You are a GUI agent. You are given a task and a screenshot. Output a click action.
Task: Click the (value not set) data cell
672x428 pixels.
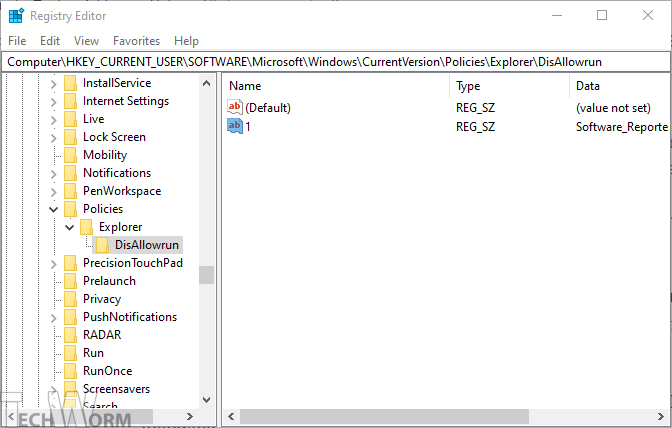tap(613, 108)
